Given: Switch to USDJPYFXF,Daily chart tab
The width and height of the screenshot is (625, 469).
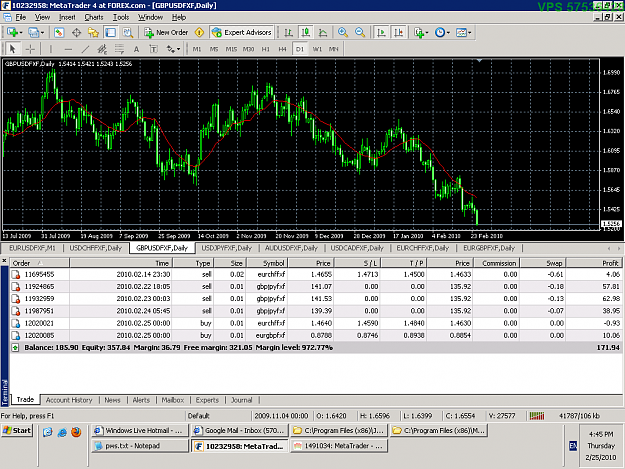Looking at the screenshot, I should point(226,248).
